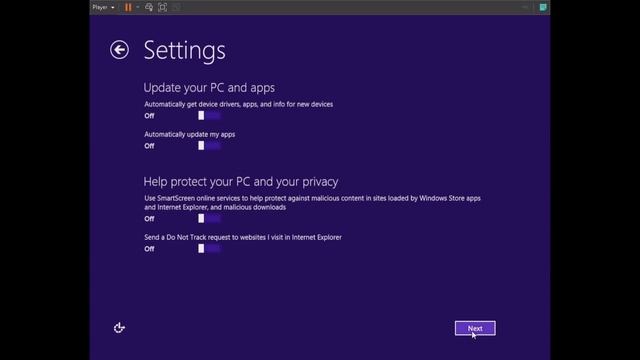Click the Settings page title
Viewport: 640px width, 360px height.
pyautogui.click(x=184, y=50)
